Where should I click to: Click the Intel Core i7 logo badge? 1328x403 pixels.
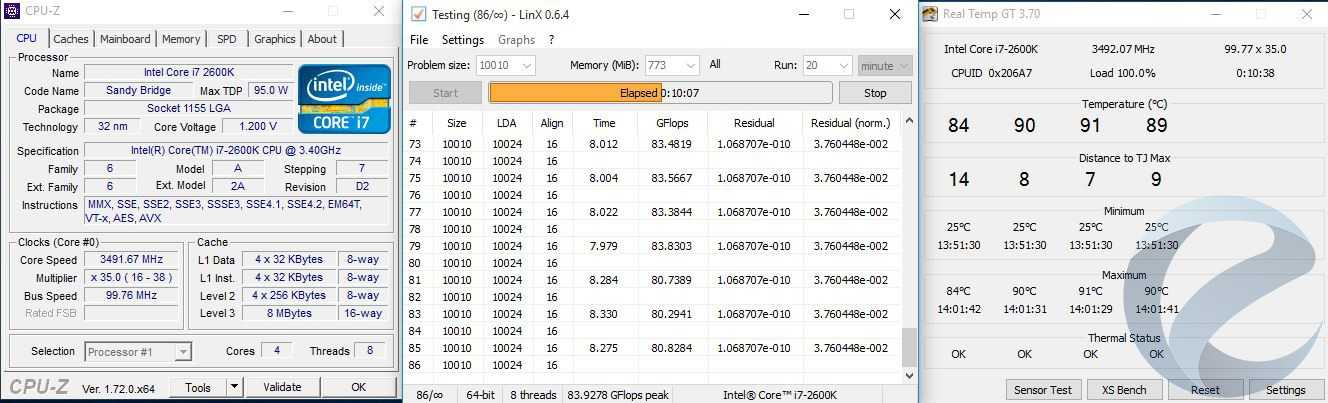pos(344,98)
